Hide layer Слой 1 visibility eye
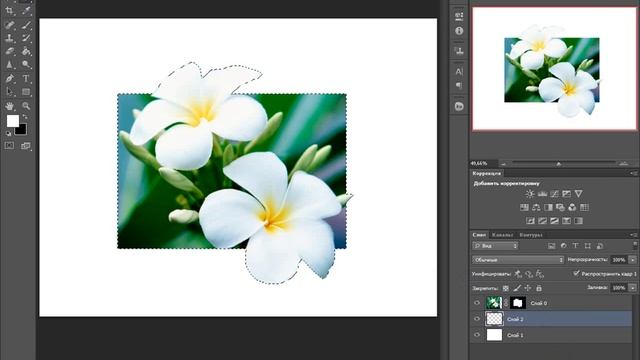 point(477,335)
